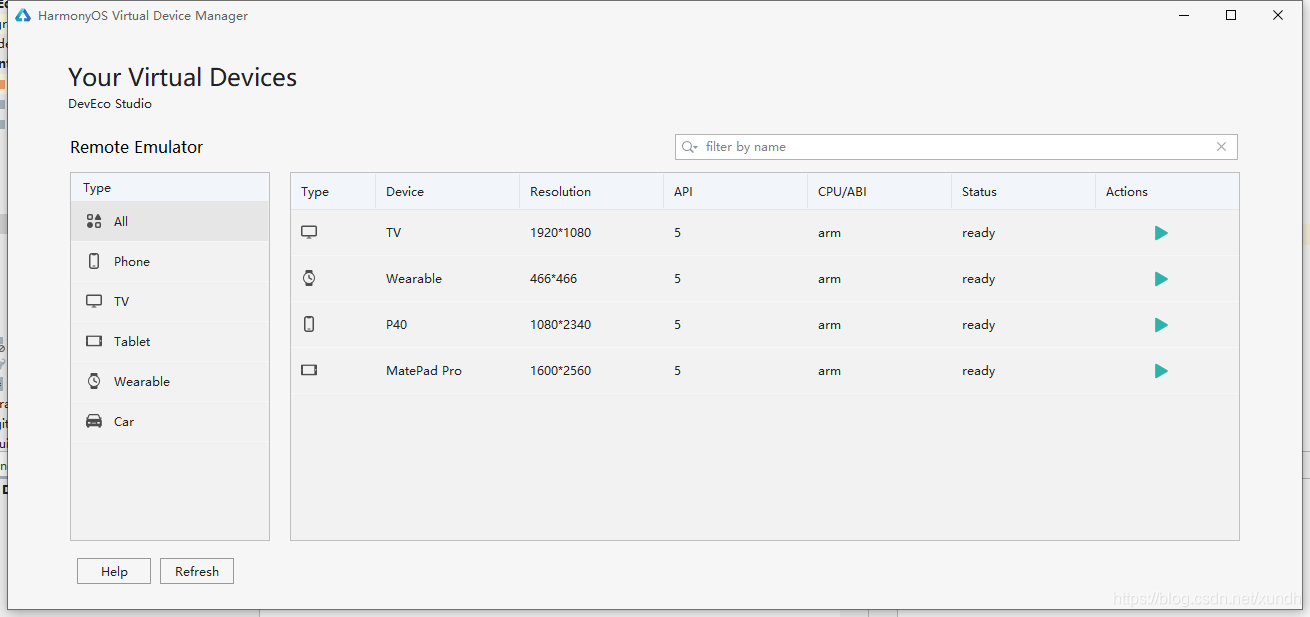Screen dimensions: 1310x617
Task: Sort by the CPU/ABI column header
Action: (879, 192)
